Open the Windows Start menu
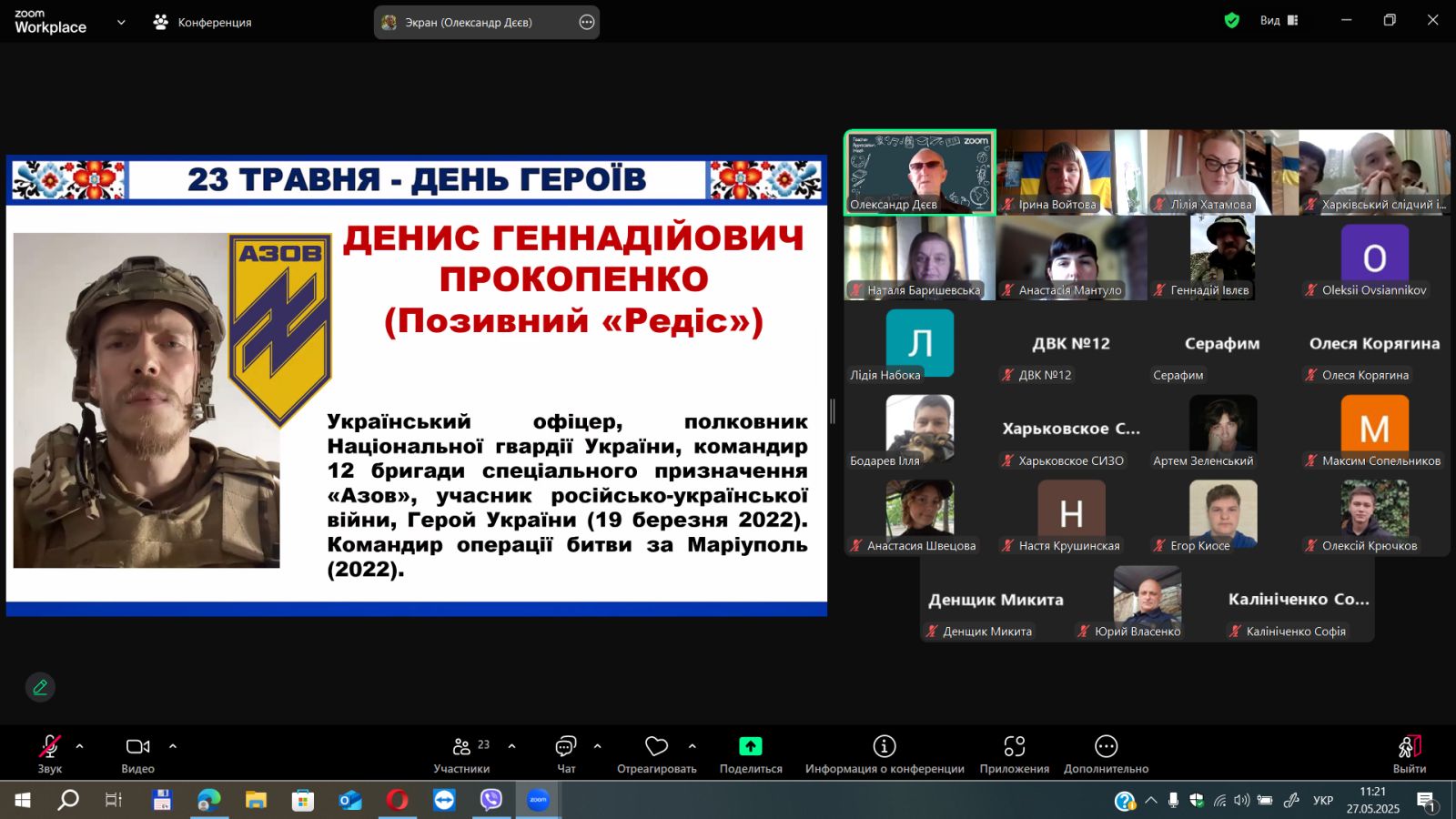Screen dimensions: 1456x819 point(22,800)
